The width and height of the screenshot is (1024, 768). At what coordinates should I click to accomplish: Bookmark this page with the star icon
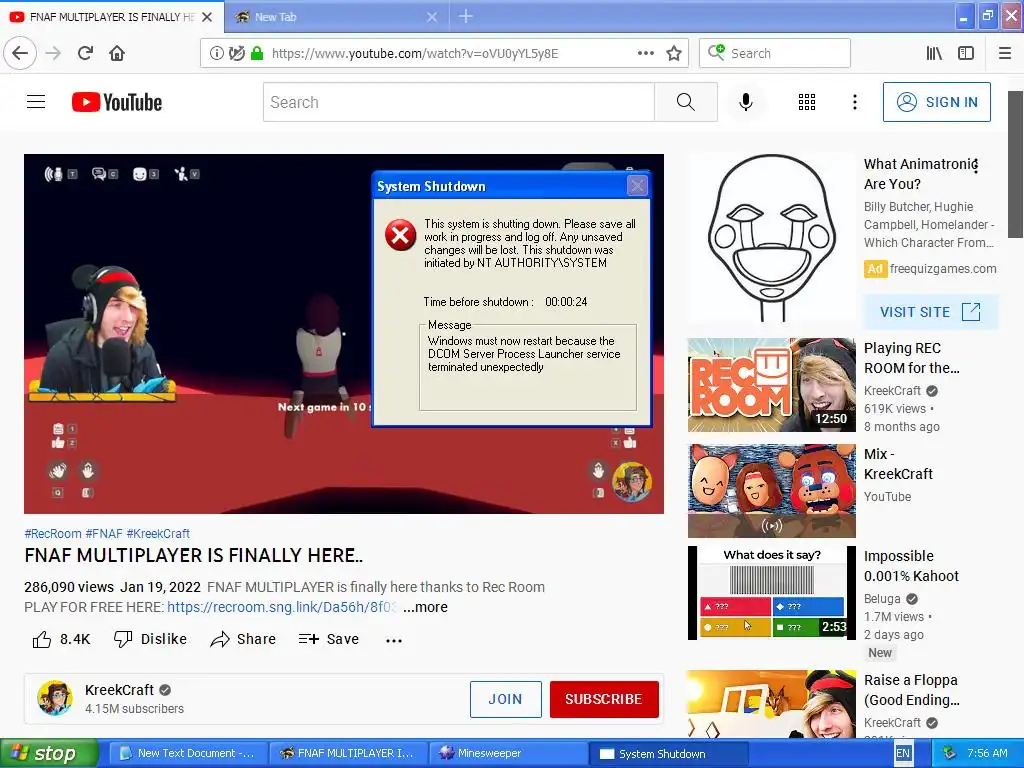point(674,54)
